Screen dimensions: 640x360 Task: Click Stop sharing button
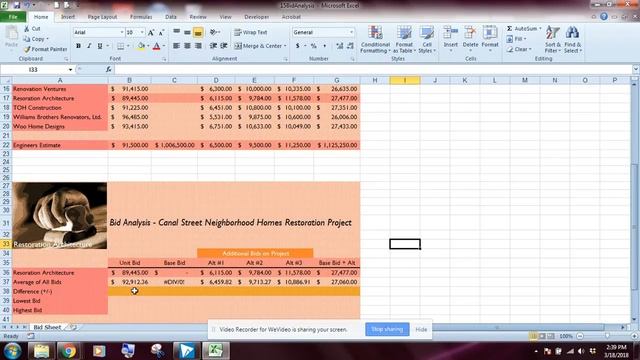tap(387, 329)
